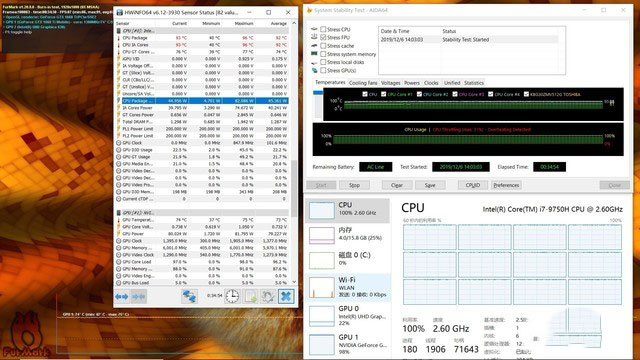
Task: Sort by Maximum column header in HWiNFO
Action: point(244,24)
